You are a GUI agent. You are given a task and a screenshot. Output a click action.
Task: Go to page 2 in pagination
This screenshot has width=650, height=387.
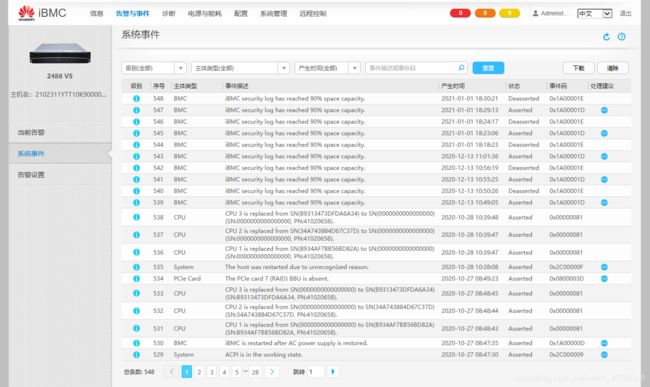pos(199,372)
